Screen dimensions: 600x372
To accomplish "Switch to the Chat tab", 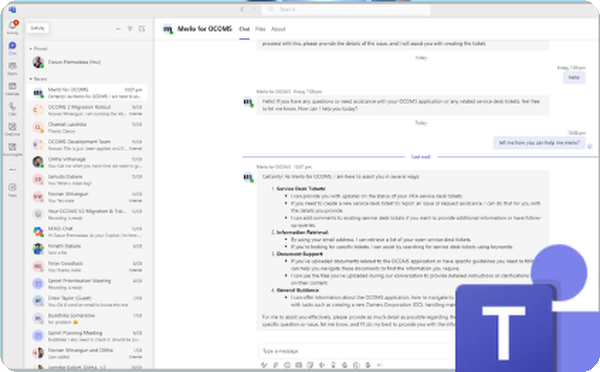I will pyautogui.click(x=244, y=29).
